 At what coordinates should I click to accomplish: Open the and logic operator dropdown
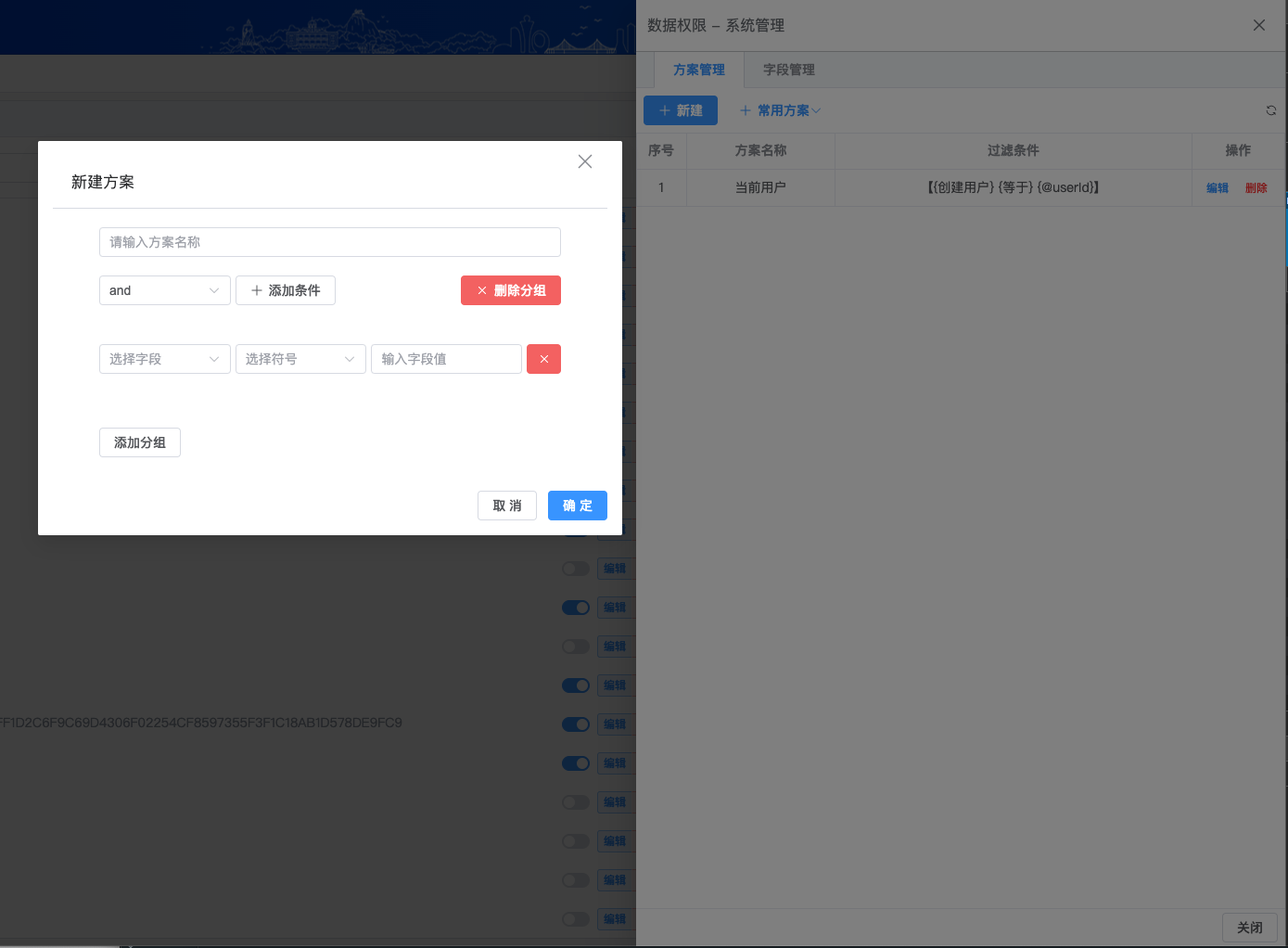(164, 290)
